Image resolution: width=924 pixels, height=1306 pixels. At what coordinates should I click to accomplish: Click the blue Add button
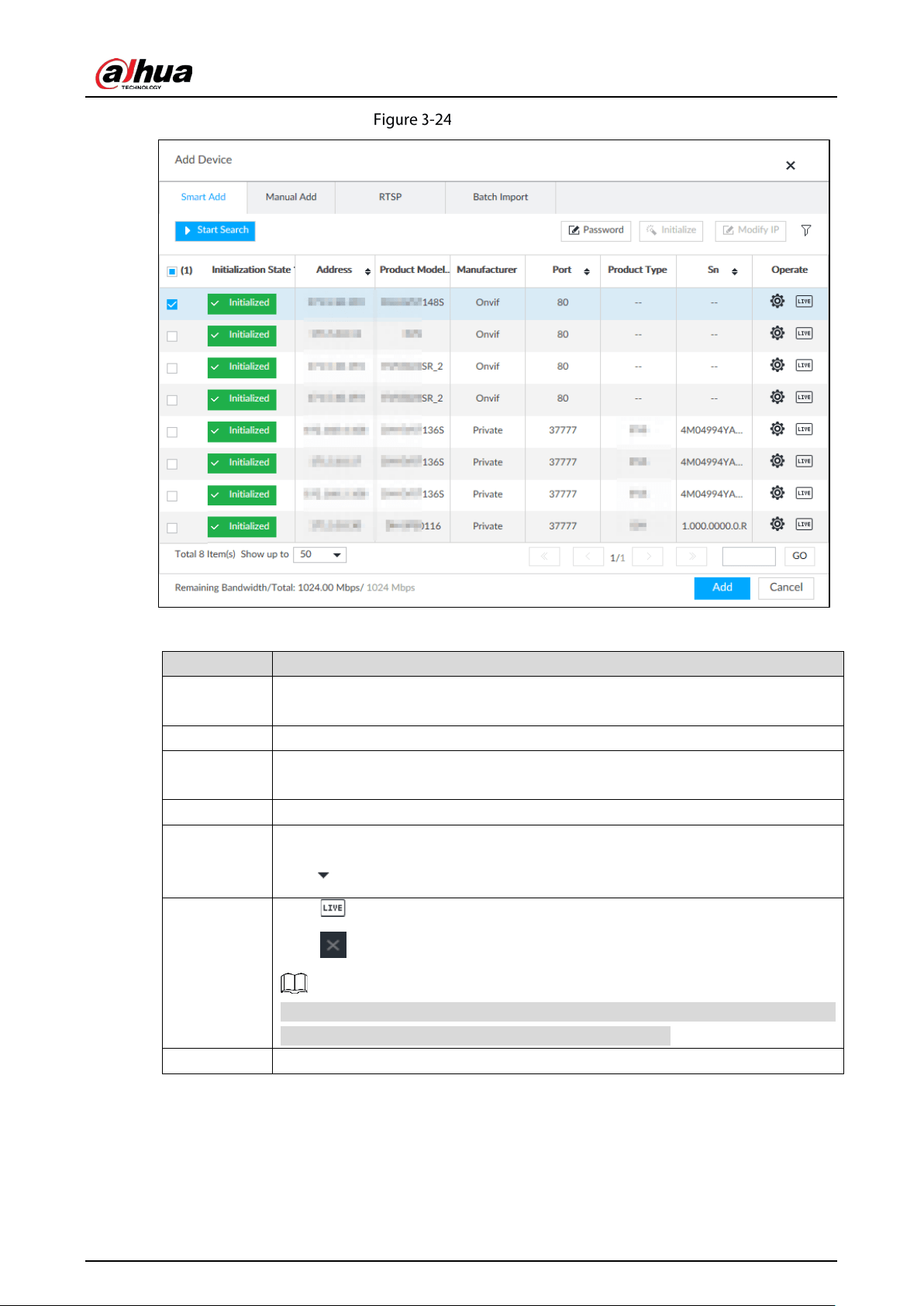722,588
